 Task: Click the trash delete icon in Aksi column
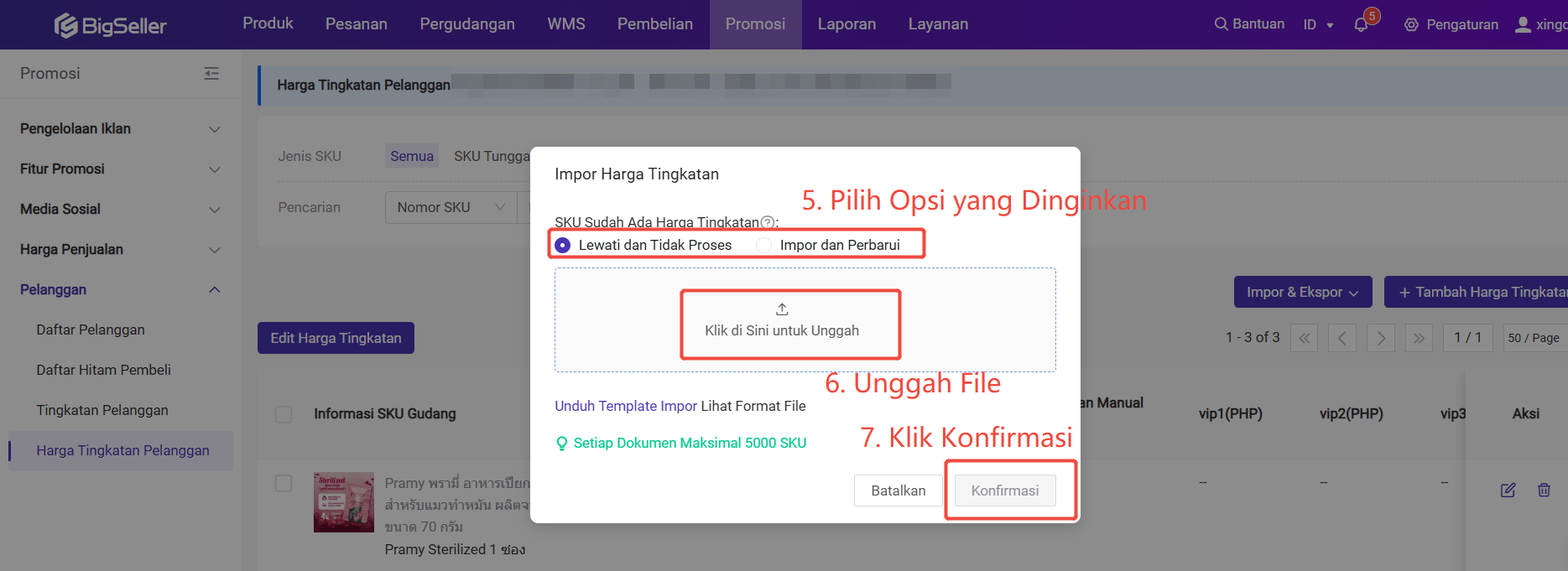pos(1544,490)
